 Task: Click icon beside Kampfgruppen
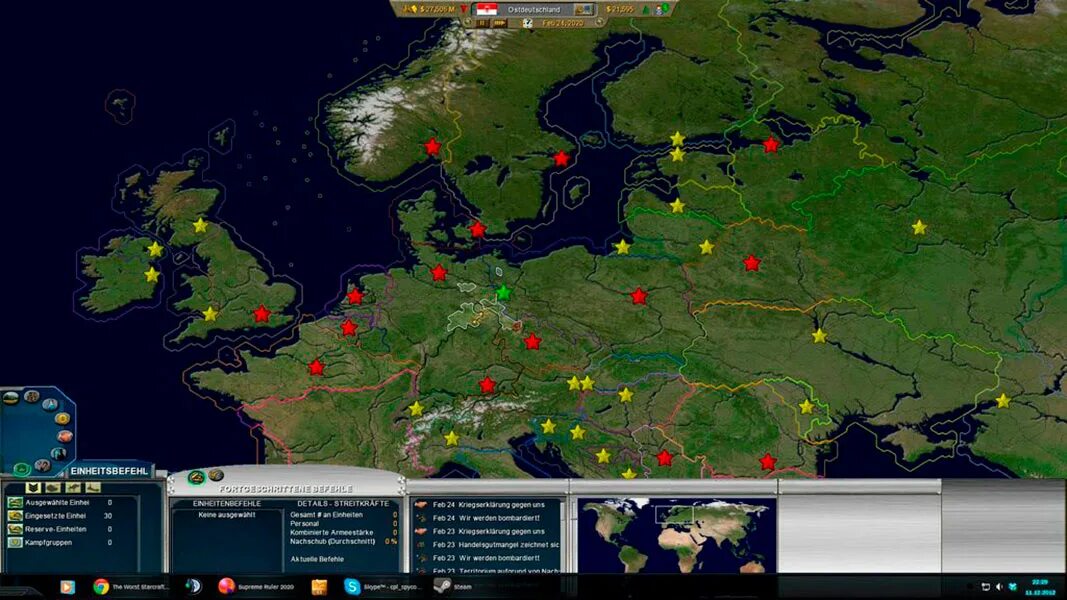(15, 543)
